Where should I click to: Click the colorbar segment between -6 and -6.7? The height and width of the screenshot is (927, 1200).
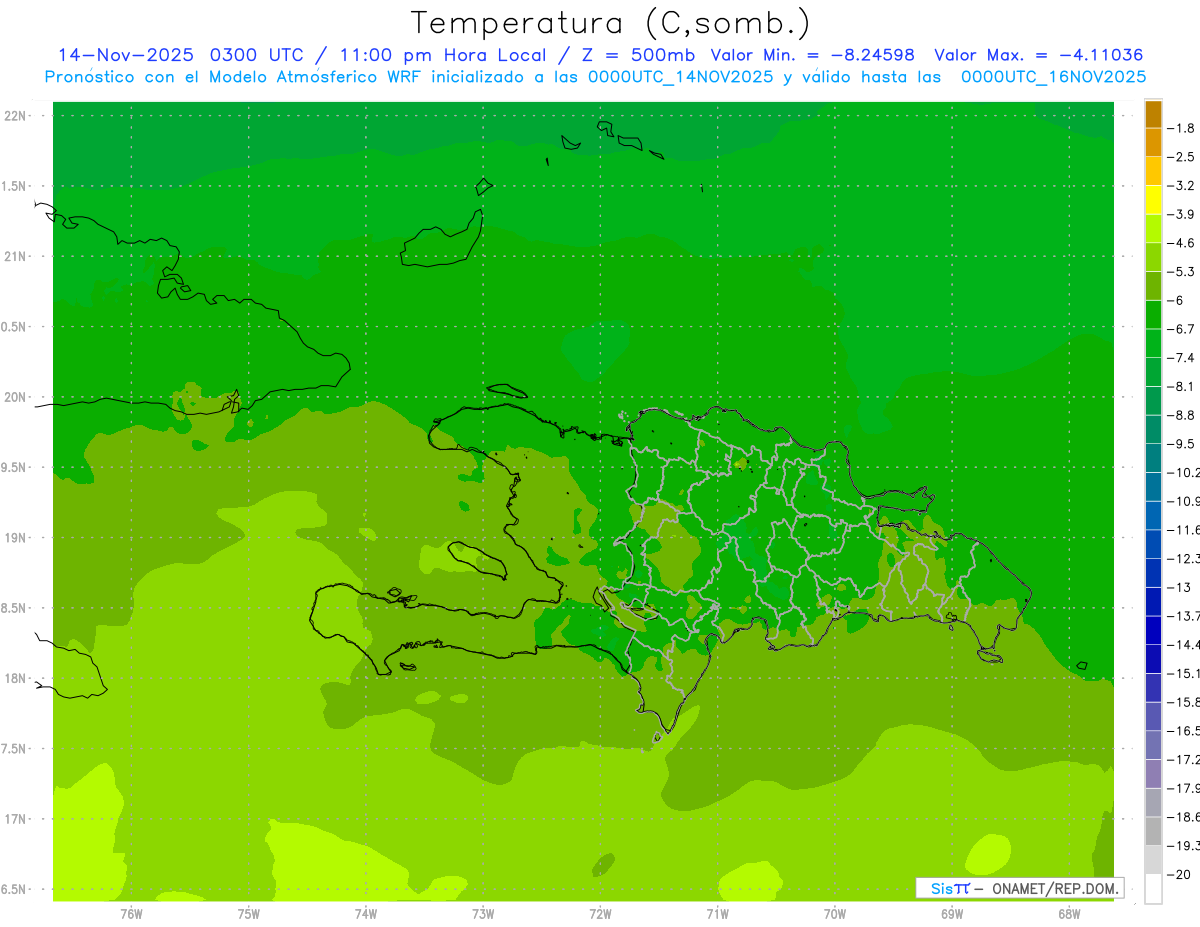(x=1153, y=315)
